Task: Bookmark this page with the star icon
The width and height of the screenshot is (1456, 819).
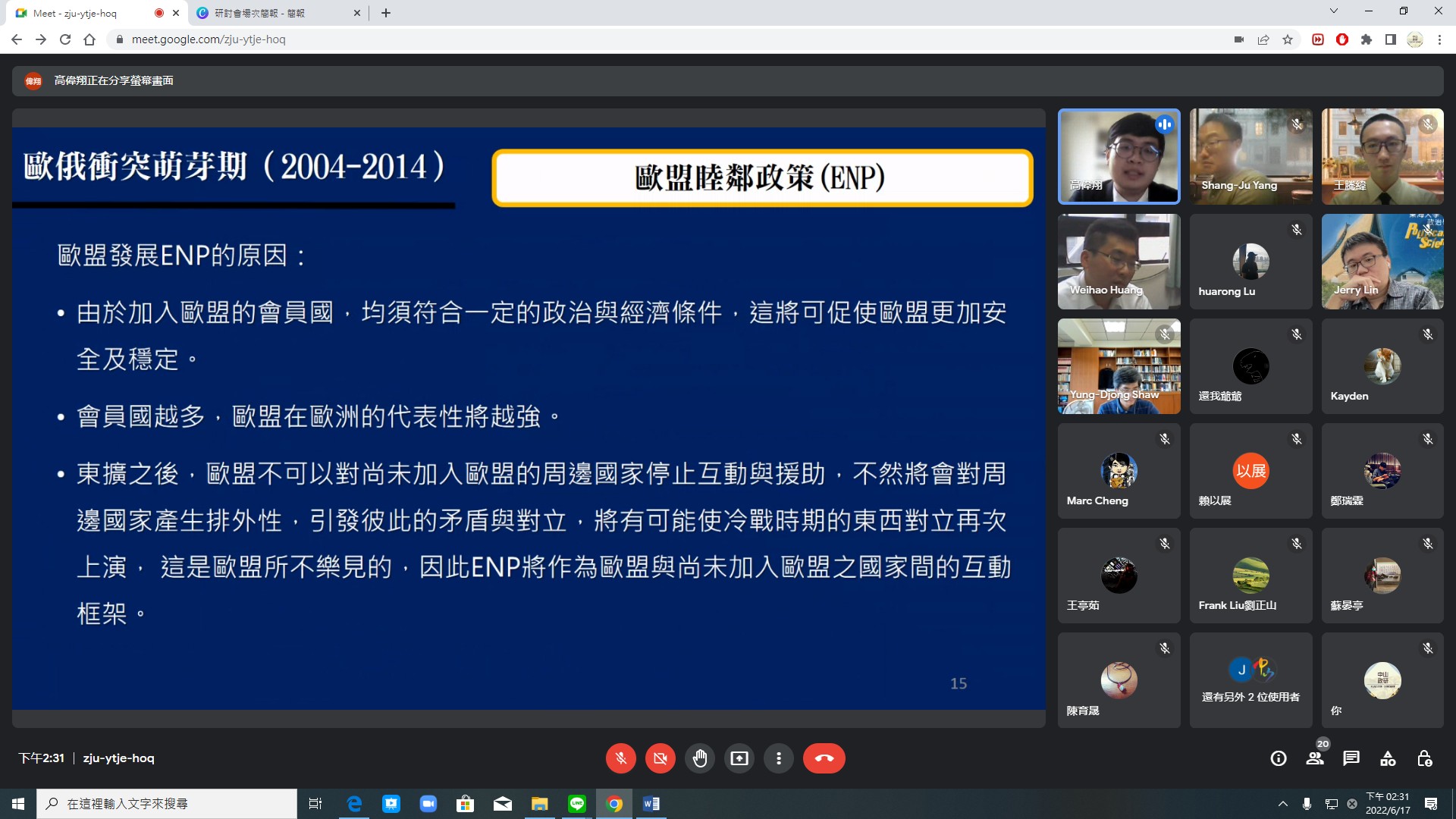Action: [1288, 39]
